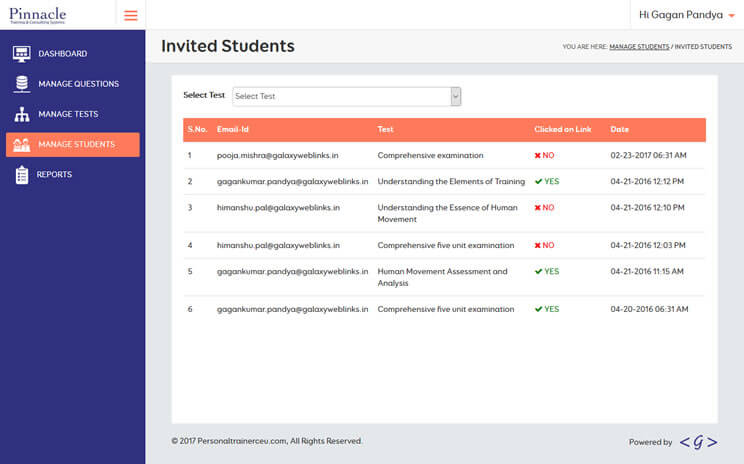Click the himanshu.pal email in row 4
The image size is (744, 464).
point(278,245)
